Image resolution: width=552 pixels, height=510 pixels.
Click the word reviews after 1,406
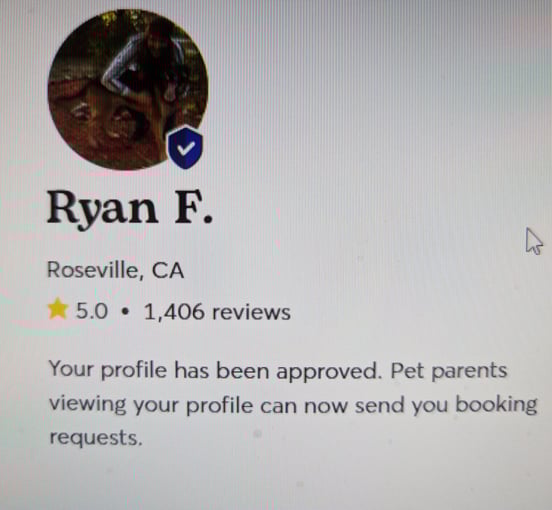pos(251,312)
